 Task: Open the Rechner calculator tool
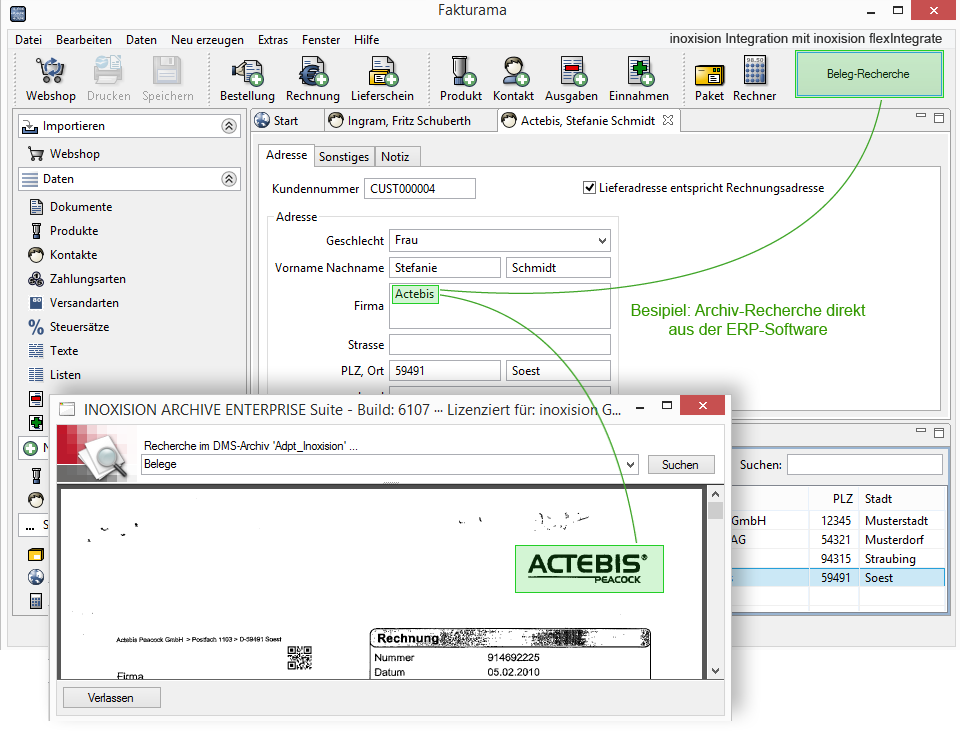tap(754, 78)
